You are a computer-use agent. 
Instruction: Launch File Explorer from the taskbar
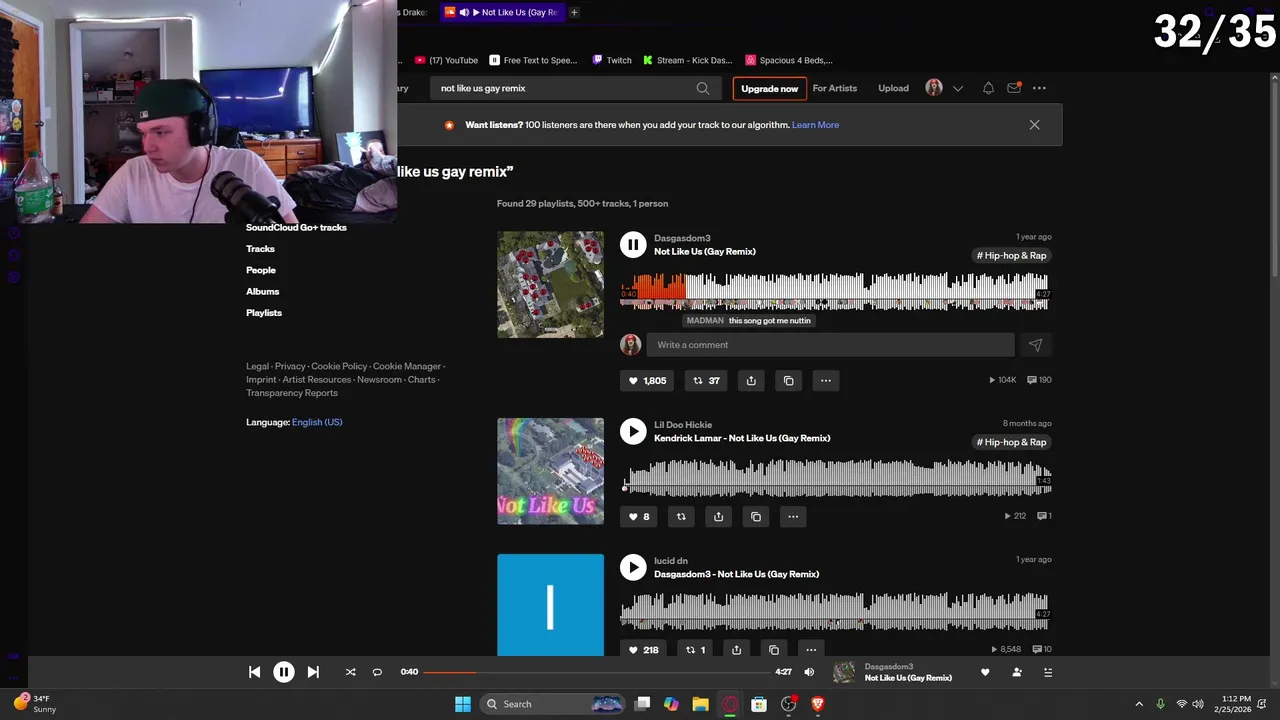coord(700,704)
